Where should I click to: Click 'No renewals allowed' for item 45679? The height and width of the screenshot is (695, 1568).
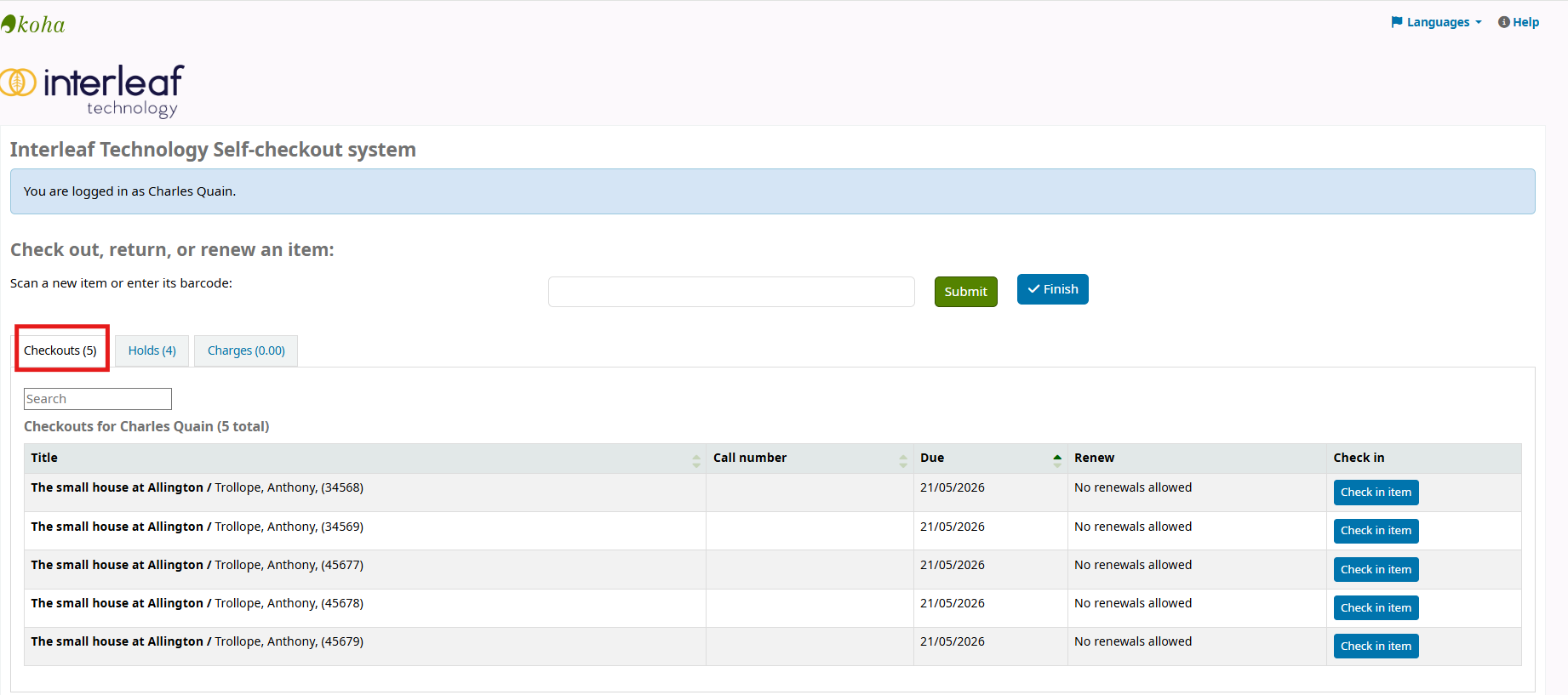pos(1133,641)
